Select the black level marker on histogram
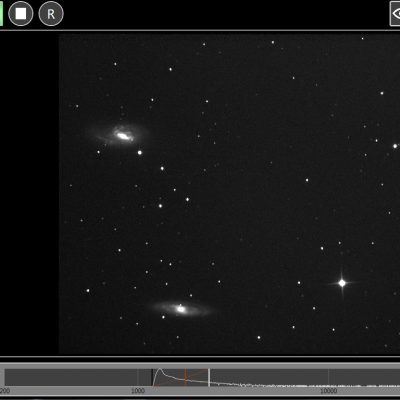Viewport: 400px width, 400px height. pos(153,378)
